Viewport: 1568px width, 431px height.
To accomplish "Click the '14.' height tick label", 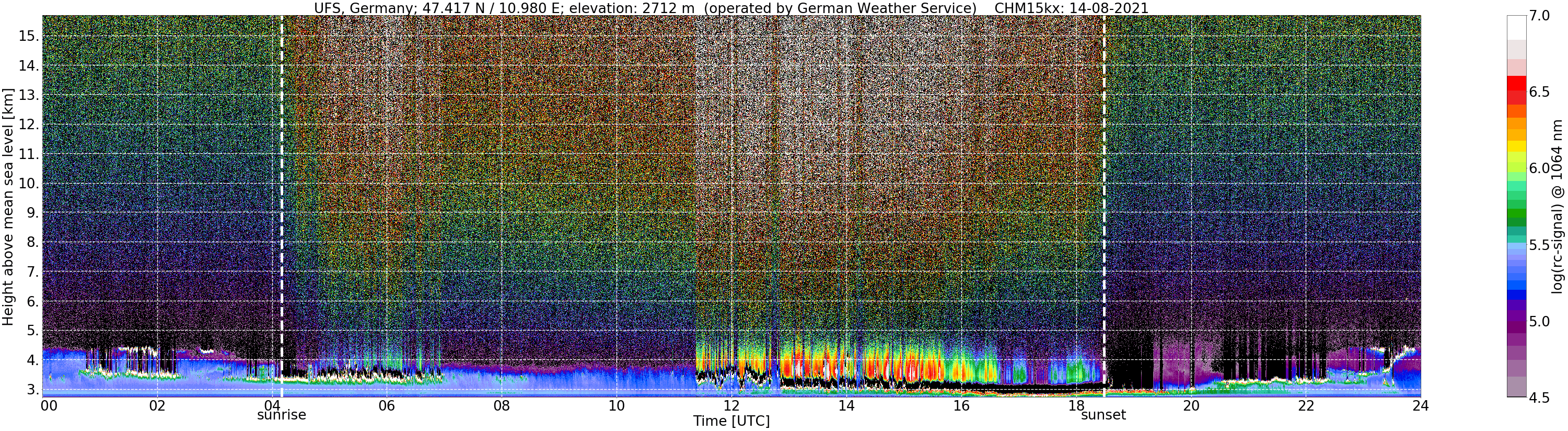I will (x=28, y=66).
